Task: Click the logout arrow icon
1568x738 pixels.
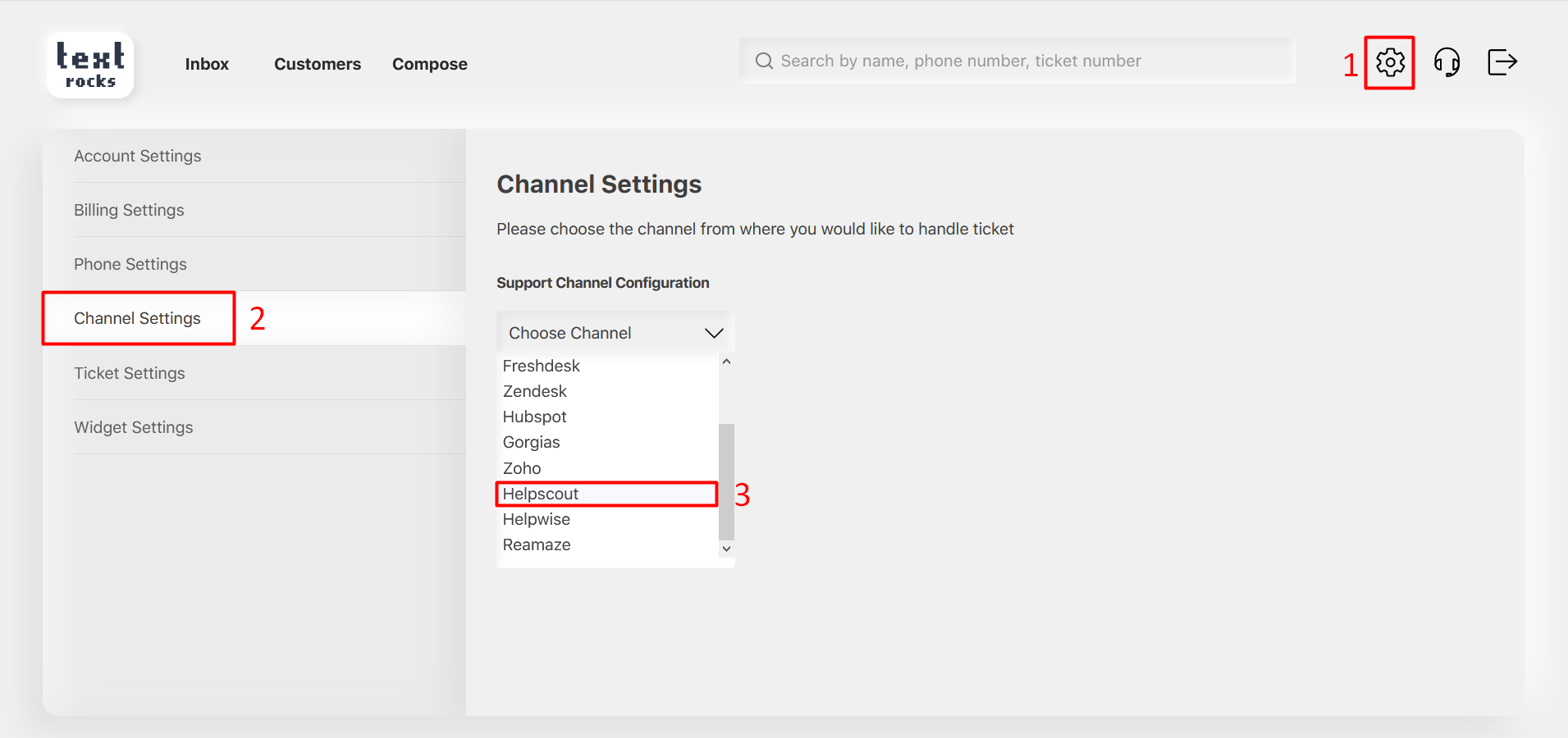Action: (x=1502, y=62)
